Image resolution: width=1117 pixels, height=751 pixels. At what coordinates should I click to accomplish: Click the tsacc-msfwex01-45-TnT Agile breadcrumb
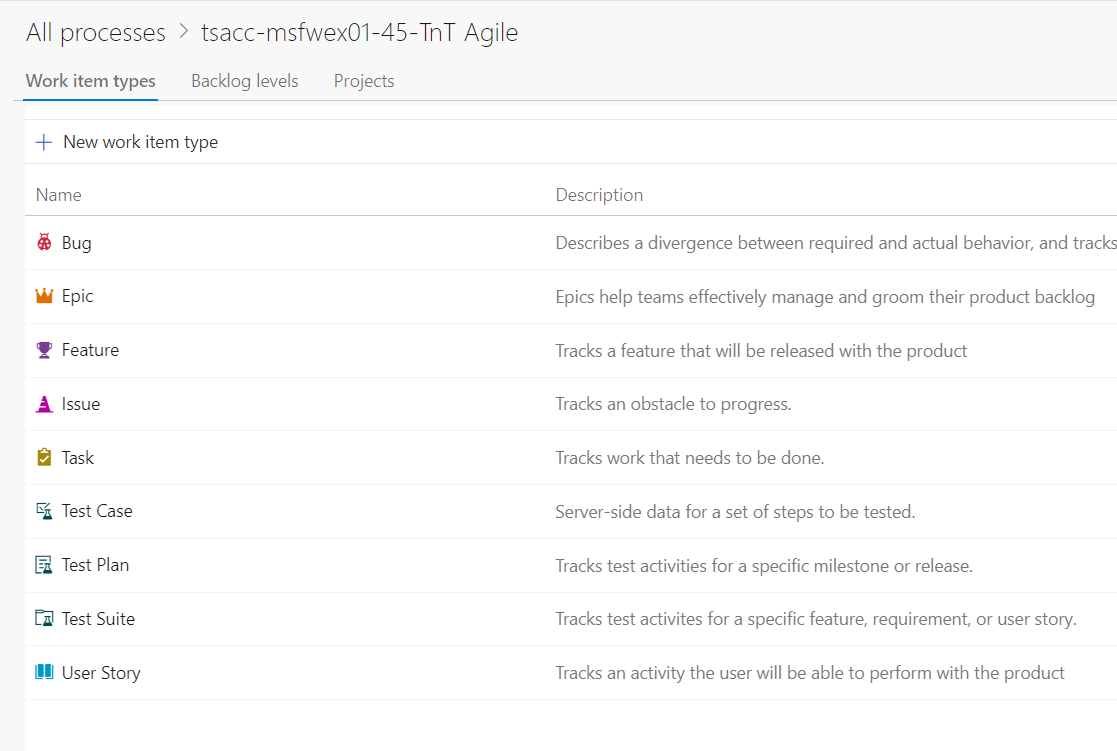click(359, 33)
